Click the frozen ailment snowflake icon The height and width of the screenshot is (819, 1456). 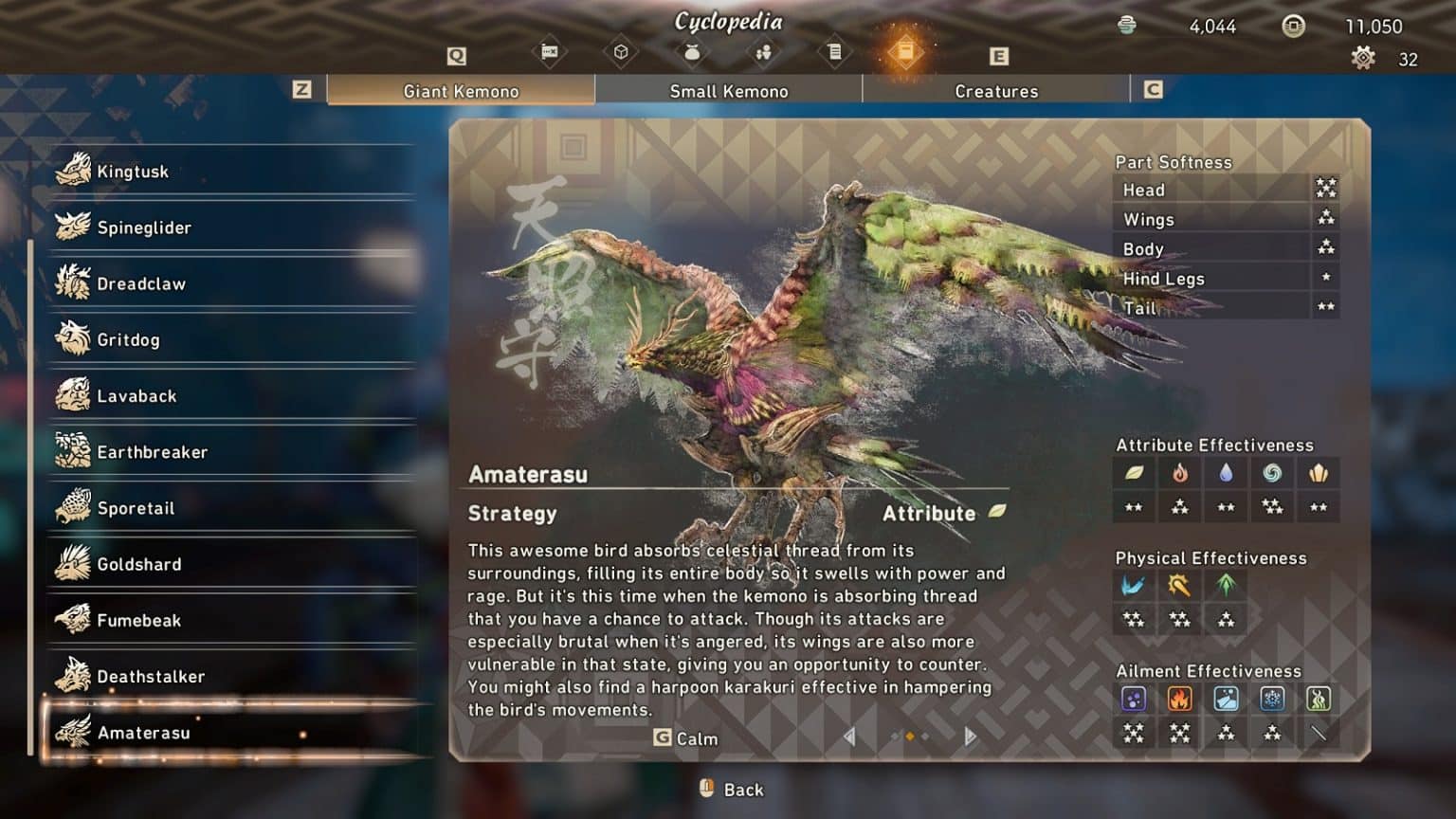click(1272, 699)
